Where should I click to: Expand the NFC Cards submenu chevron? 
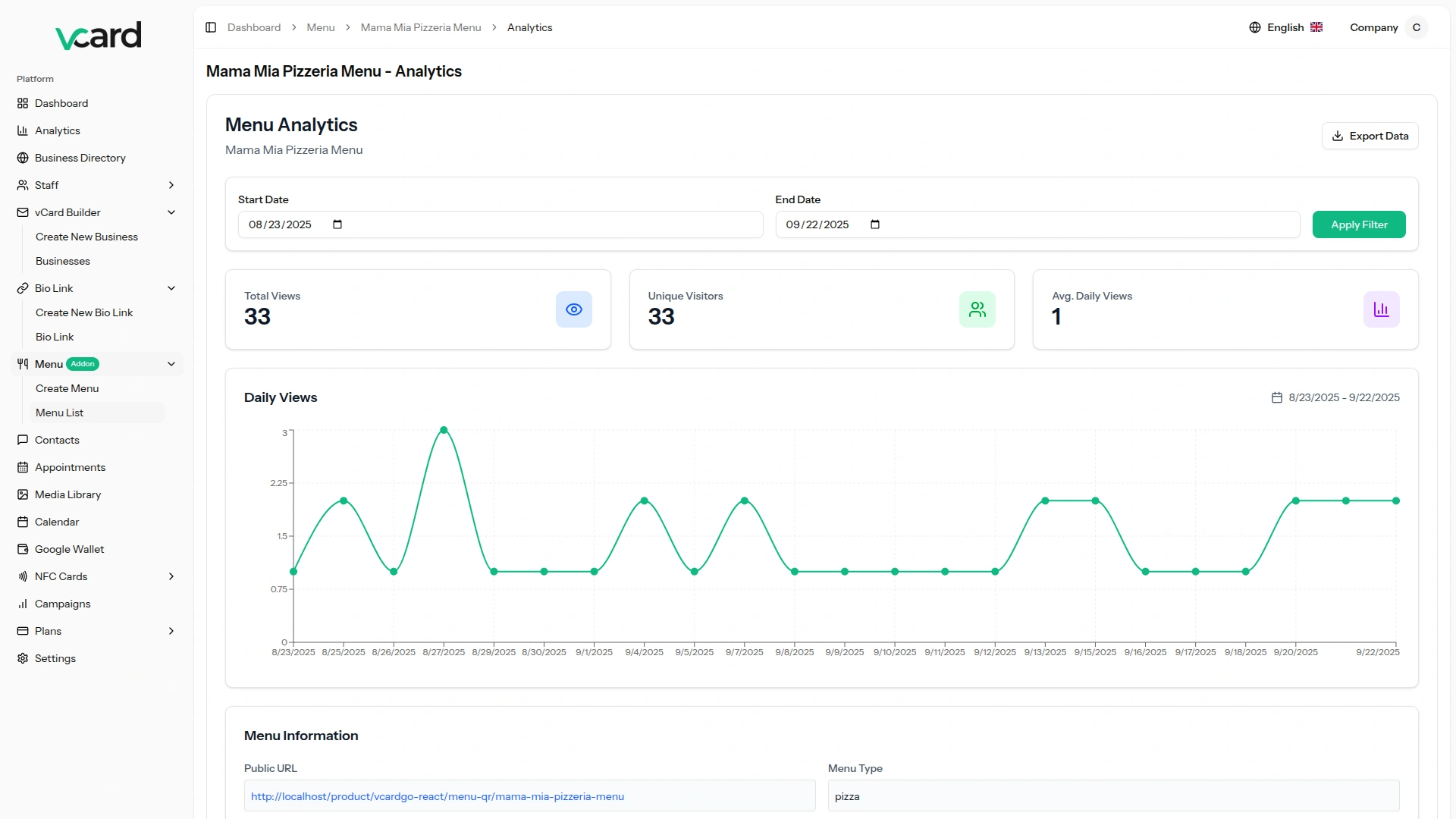point(171,576)
